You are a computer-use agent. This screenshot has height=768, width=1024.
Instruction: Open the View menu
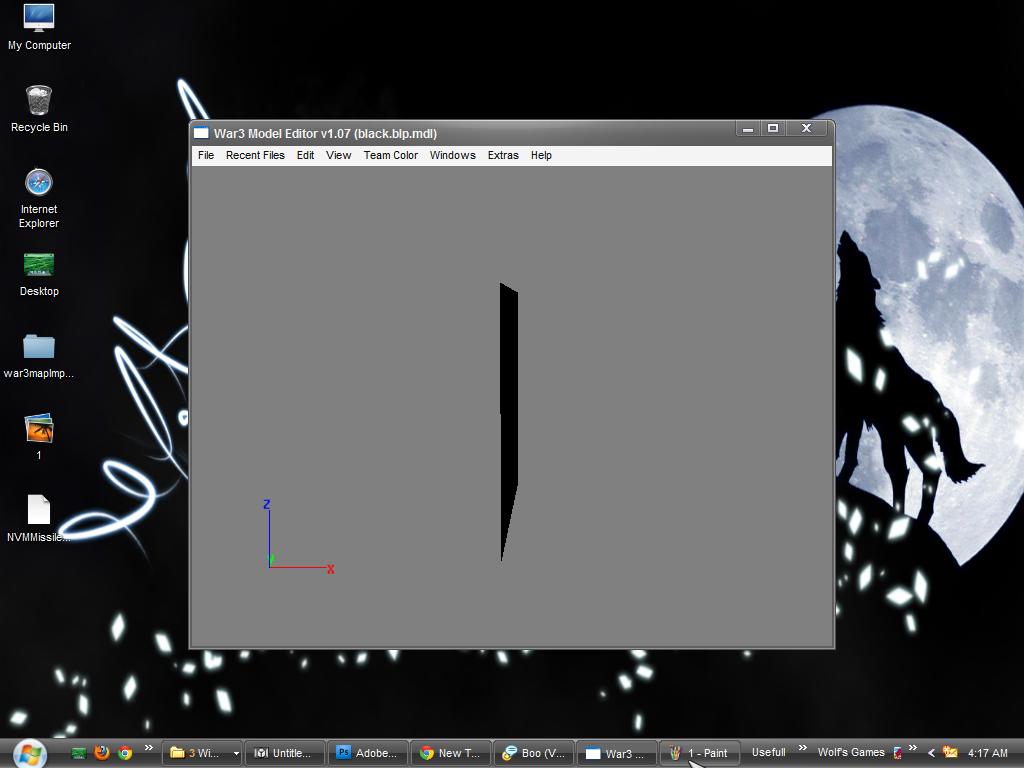(x=338, y=155)
